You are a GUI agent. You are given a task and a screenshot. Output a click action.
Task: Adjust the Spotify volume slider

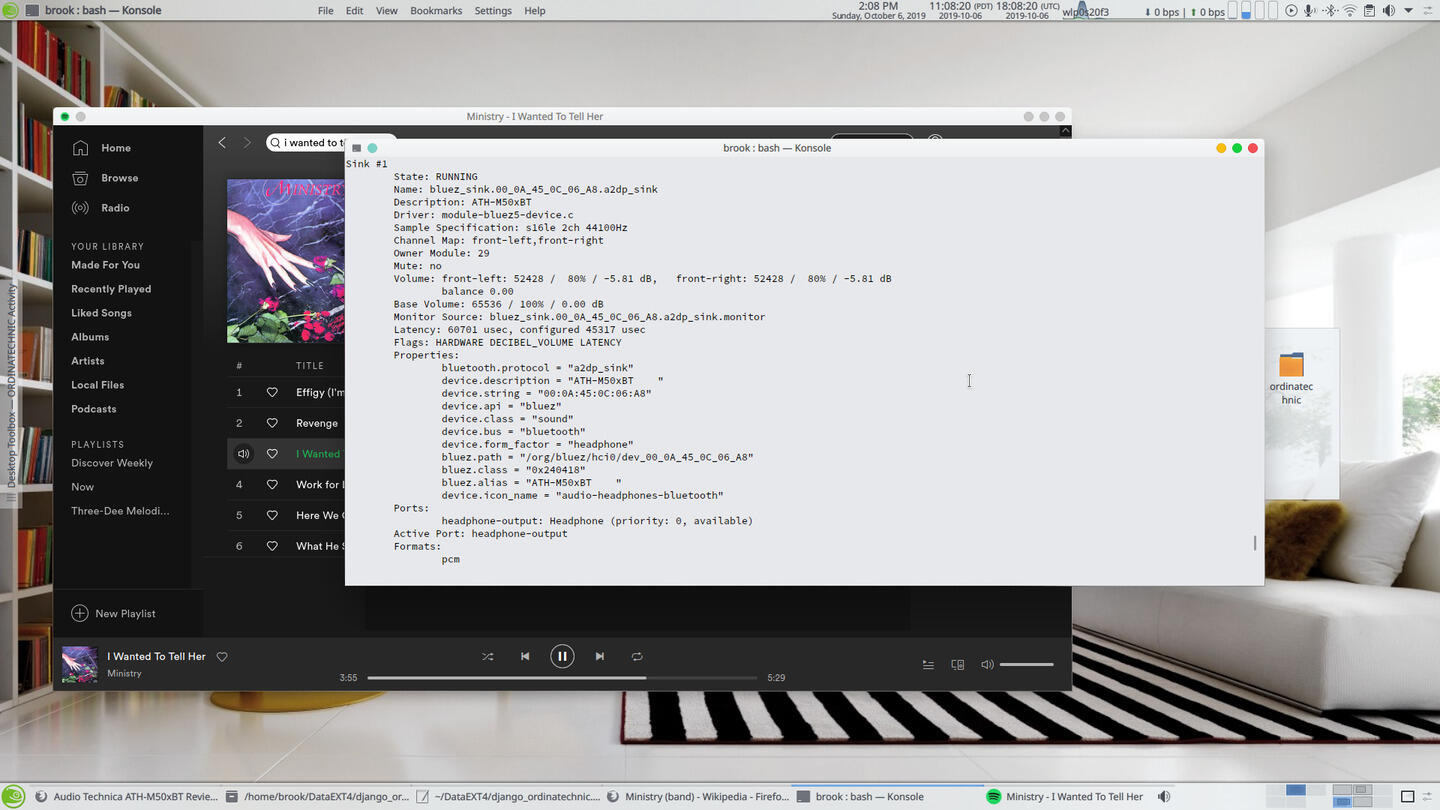tap(1027, 665)
